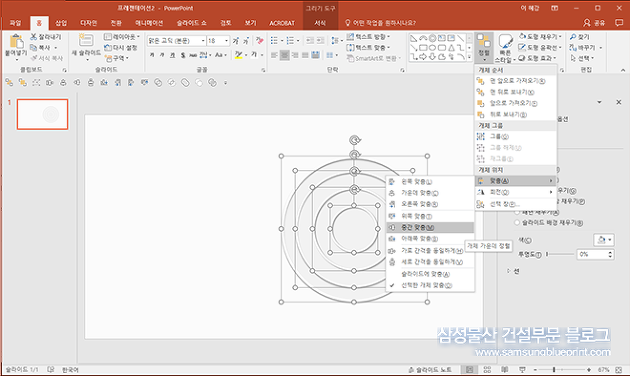The height and width of the screenshot is (376, 630).
Task: Expand Layout (레이아웃) dropdown
Action: click(x=122, y=37)
